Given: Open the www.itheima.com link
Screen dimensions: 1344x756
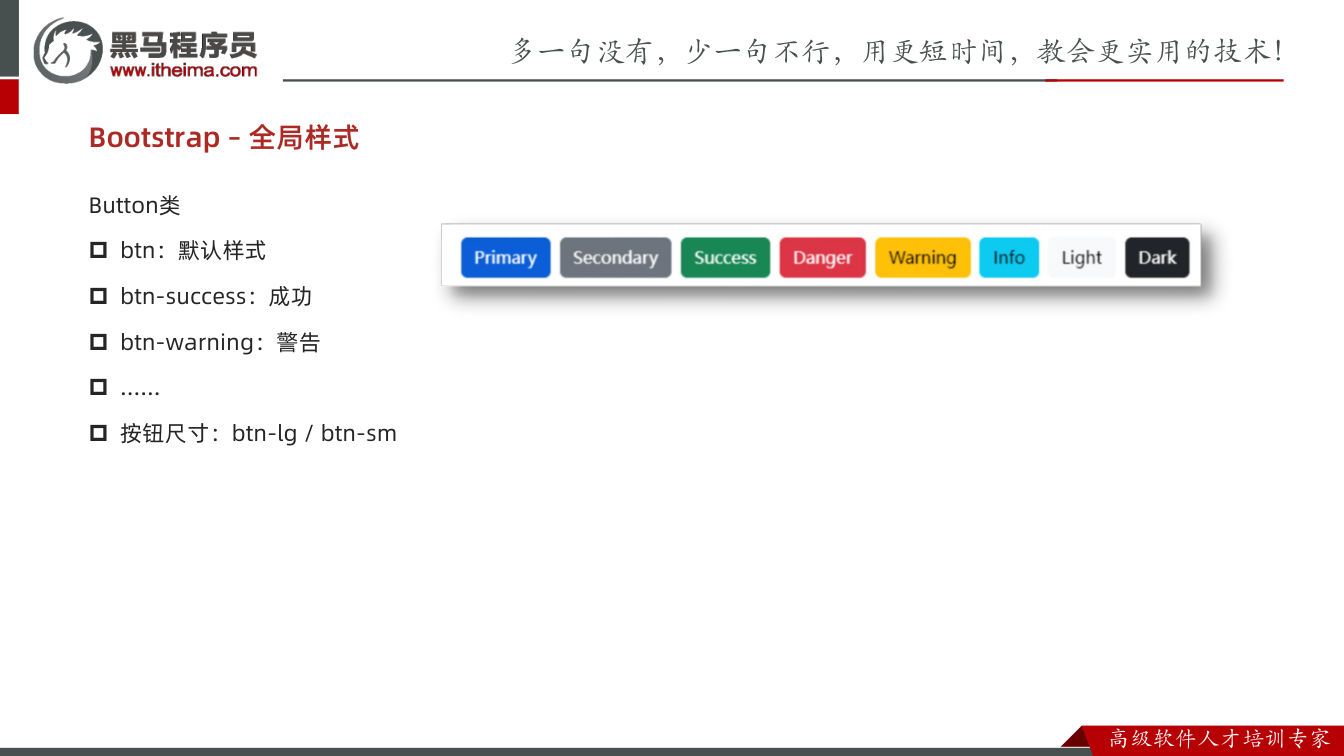Looking at the screenshot, I should pos(183,70).
